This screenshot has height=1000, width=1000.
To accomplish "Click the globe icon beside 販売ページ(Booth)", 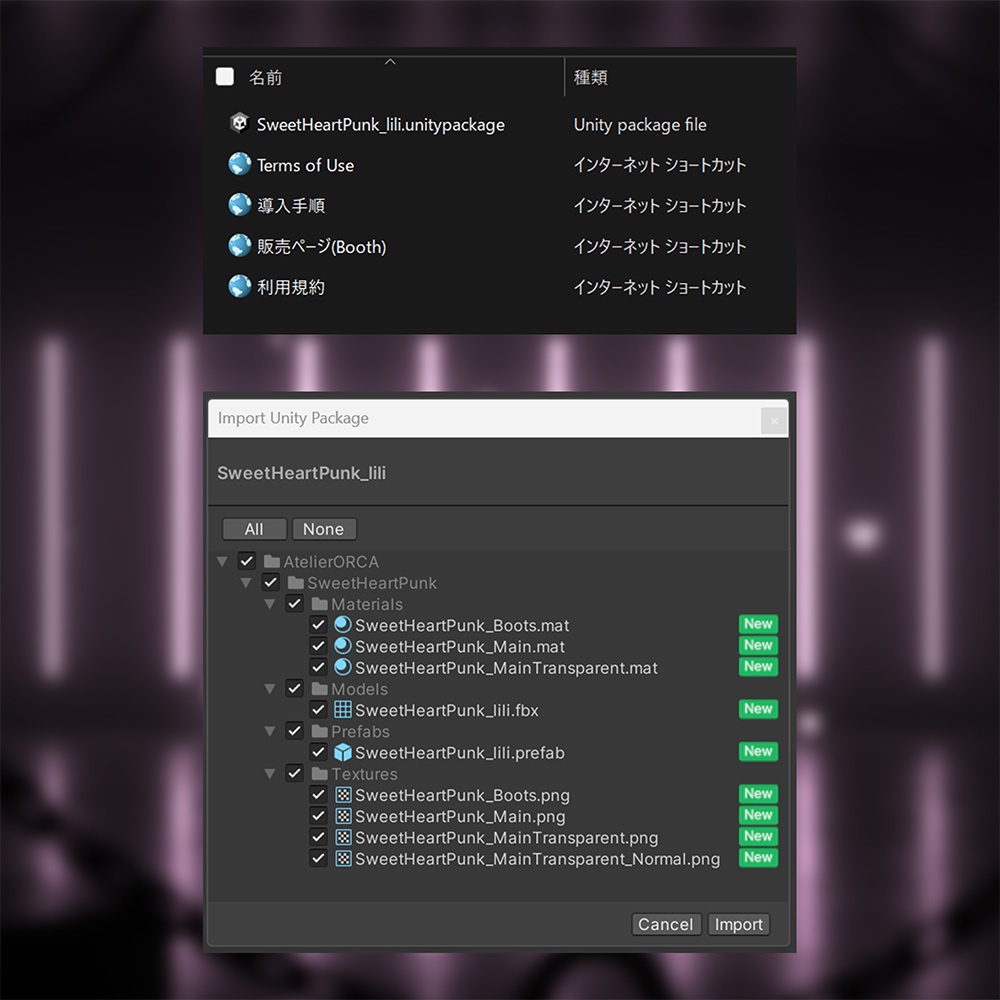I will point(239,246).
